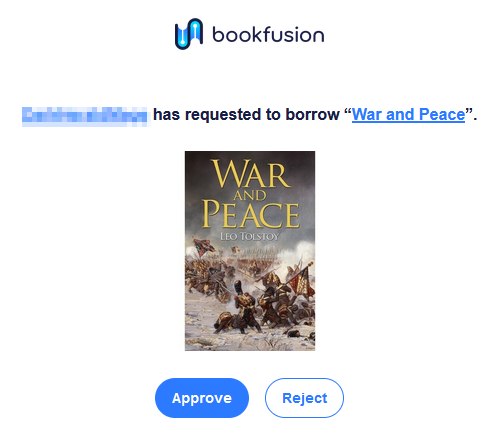The width and height of the screenshot is (502, 439).
Task: Open the "War and Peace" book link
Action: click(408, 114)
